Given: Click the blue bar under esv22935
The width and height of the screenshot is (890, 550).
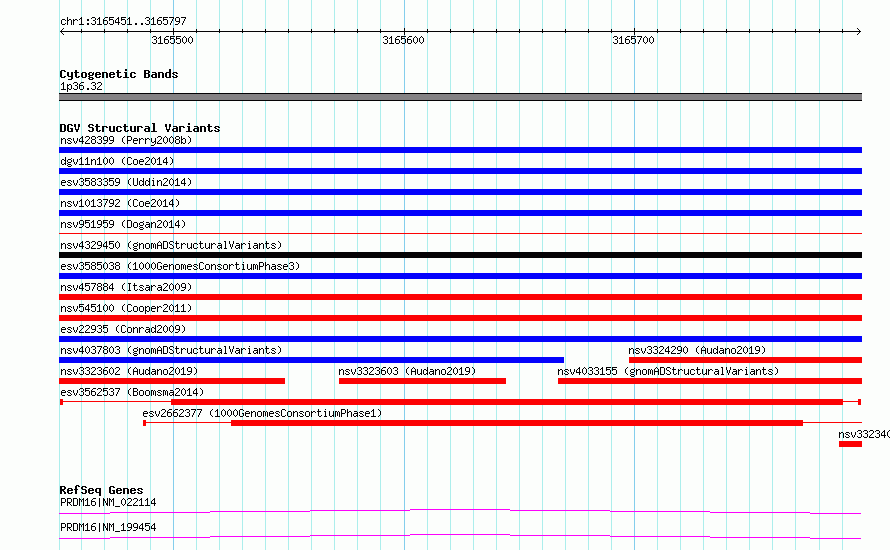Looking at the screenshot, I should pyautogui.click(x=460, y=339).
